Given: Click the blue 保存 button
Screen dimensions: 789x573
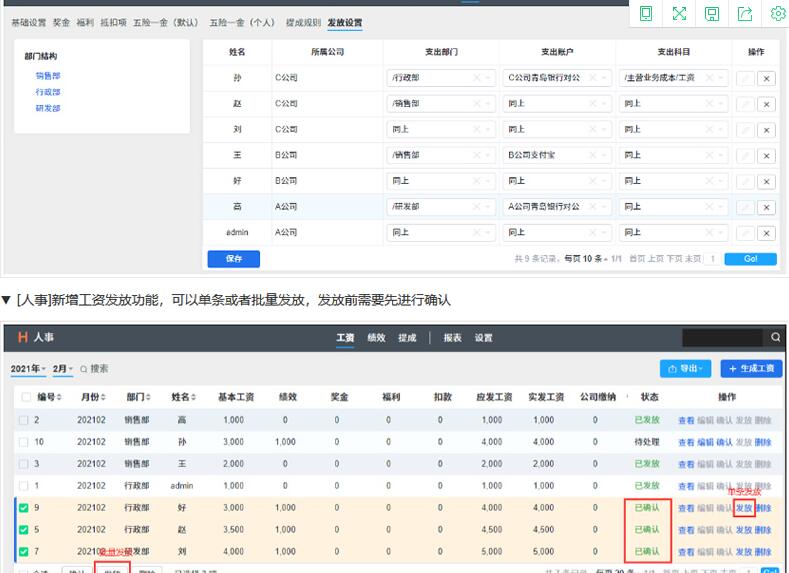Looking at the screenshot, I should tap(233, 259).
